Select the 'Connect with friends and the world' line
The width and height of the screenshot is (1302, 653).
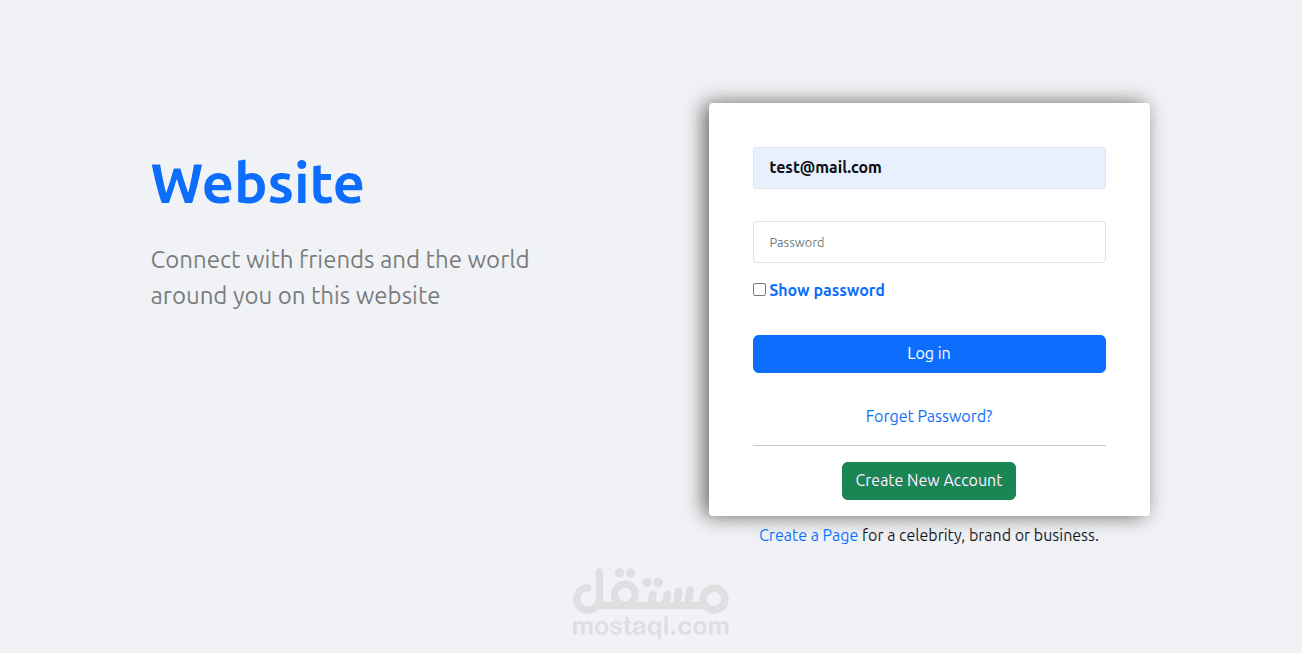point(340,260)
